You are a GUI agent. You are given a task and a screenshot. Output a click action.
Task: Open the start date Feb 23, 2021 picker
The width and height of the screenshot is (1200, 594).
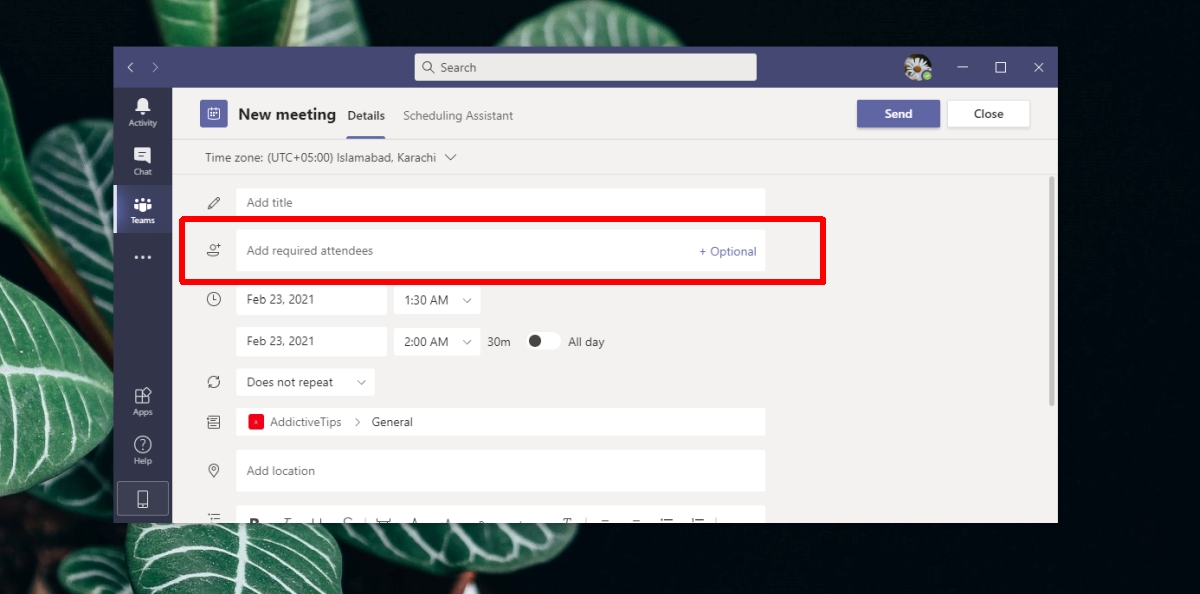coord(311,300)
